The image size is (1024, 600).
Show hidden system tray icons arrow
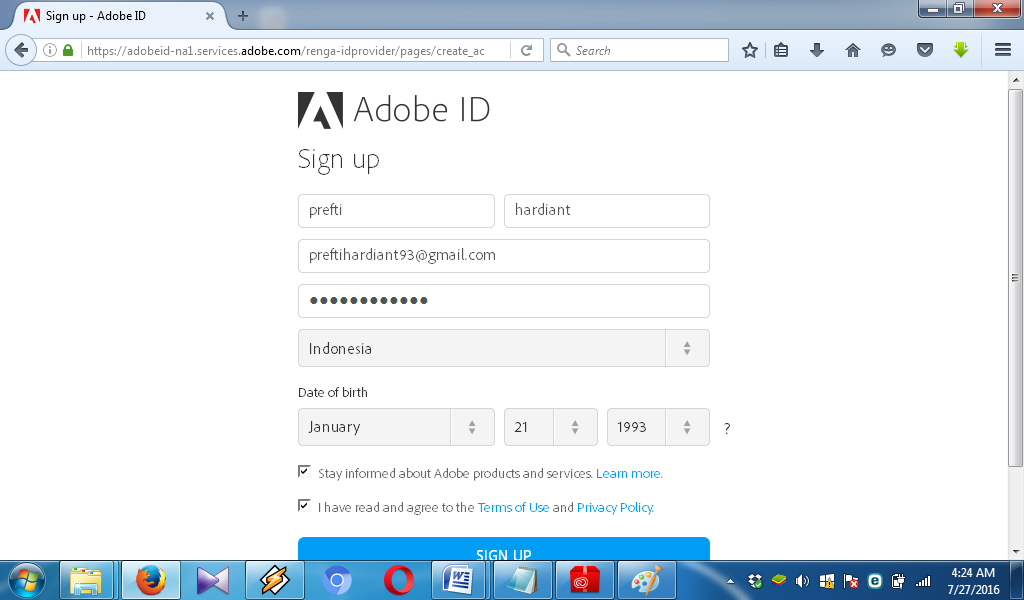(x=730, y=581)
